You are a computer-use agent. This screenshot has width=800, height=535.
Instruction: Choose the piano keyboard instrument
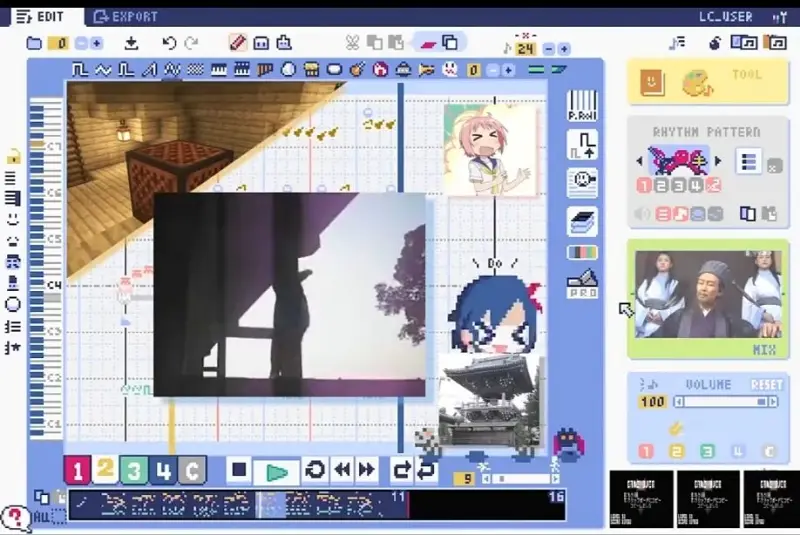(x=219, y=69)
